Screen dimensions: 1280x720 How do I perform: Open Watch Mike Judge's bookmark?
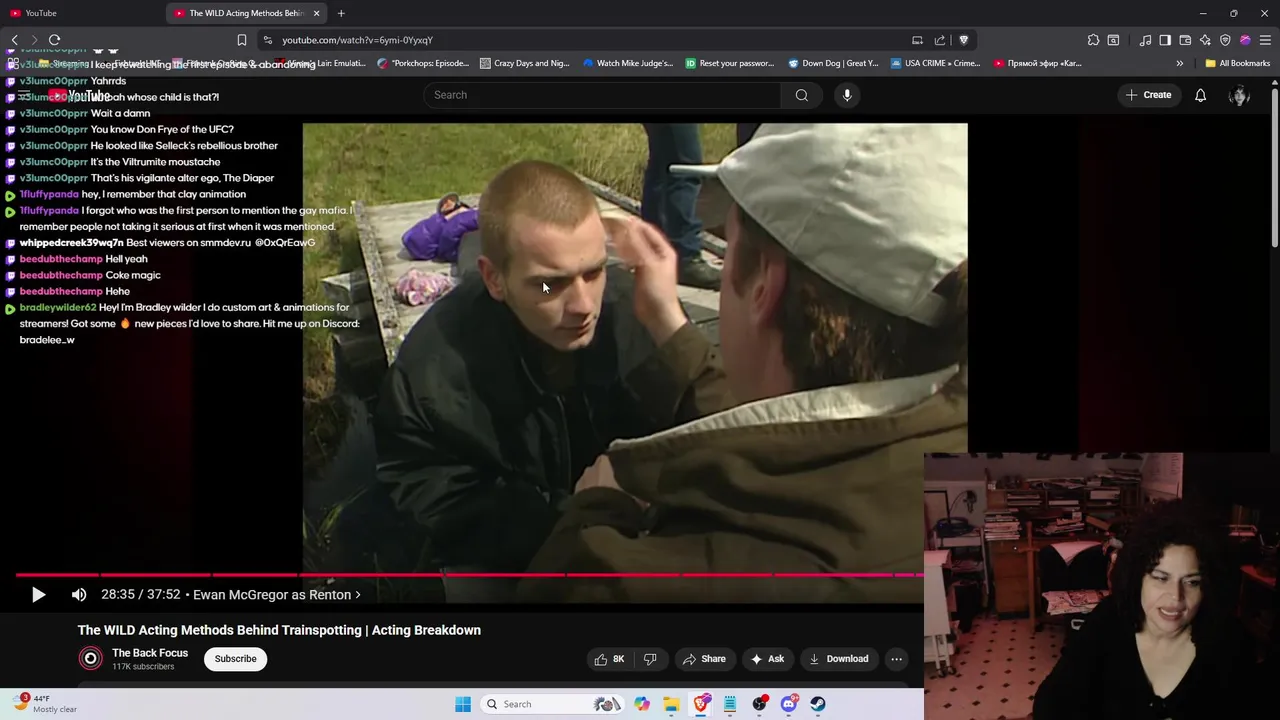click(627, 63)
